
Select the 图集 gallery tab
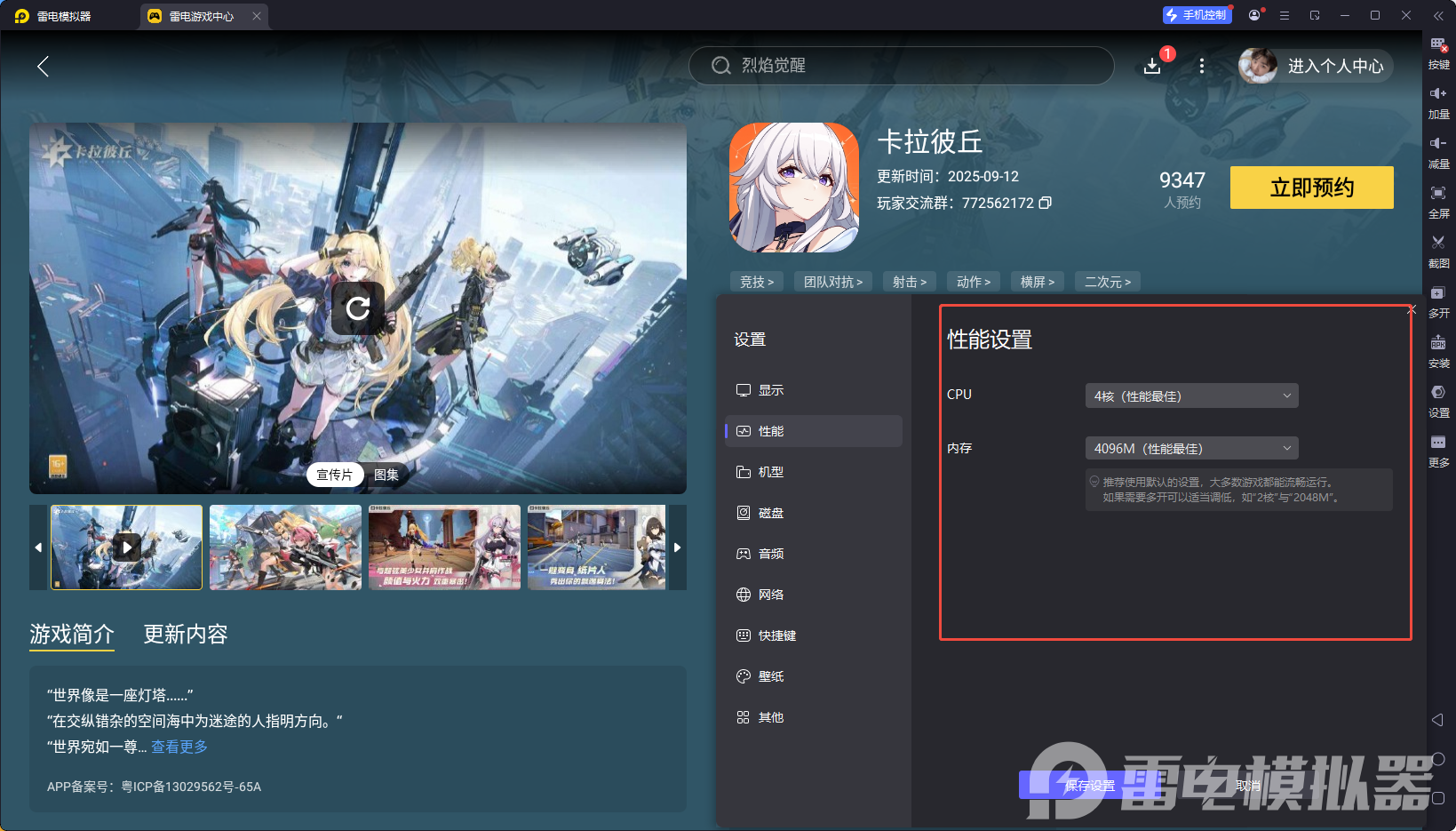386,475
